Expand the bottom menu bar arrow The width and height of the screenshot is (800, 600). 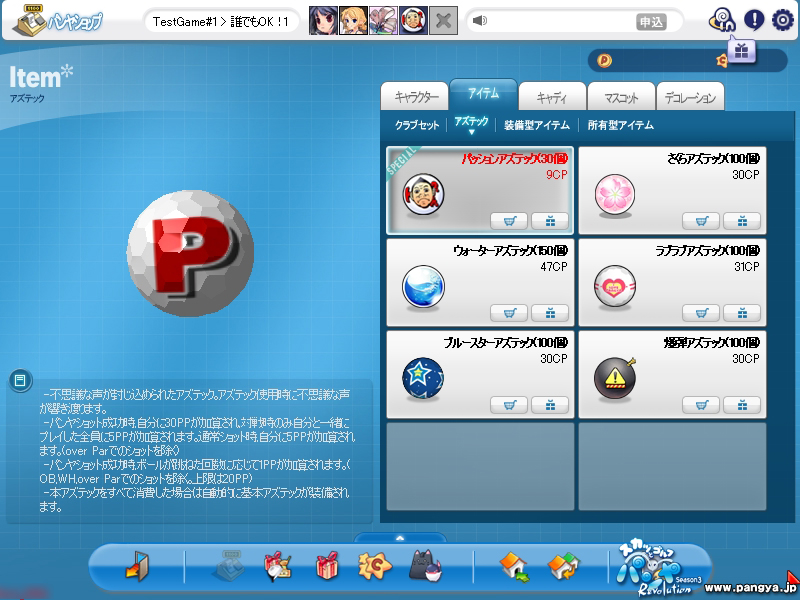400,538
